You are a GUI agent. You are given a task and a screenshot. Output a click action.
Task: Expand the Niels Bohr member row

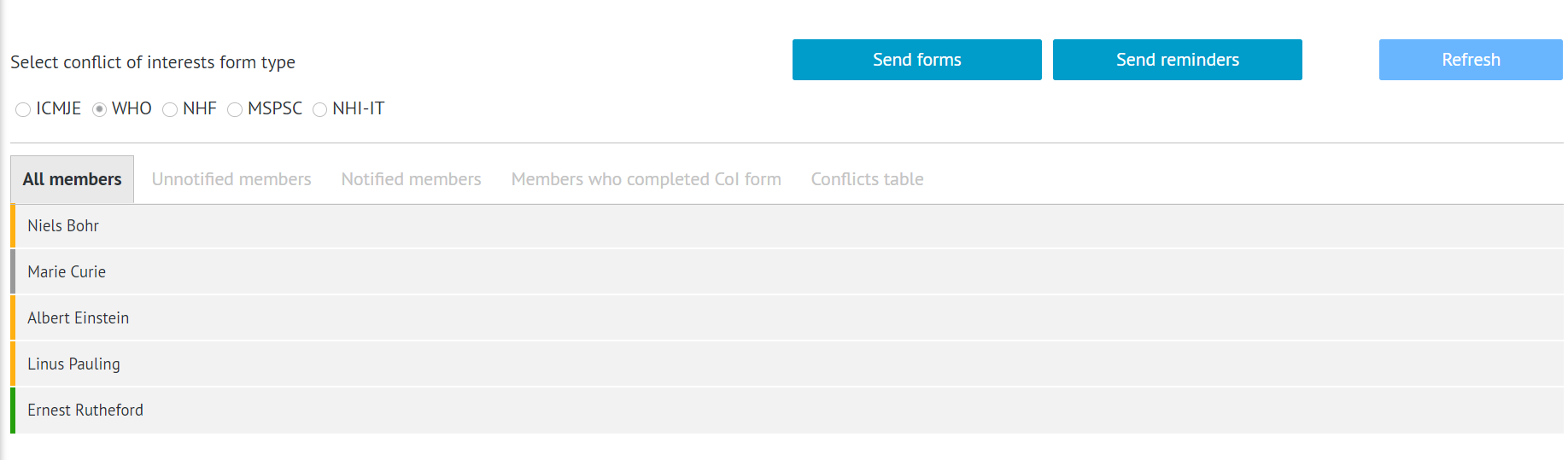coord(63,226)
